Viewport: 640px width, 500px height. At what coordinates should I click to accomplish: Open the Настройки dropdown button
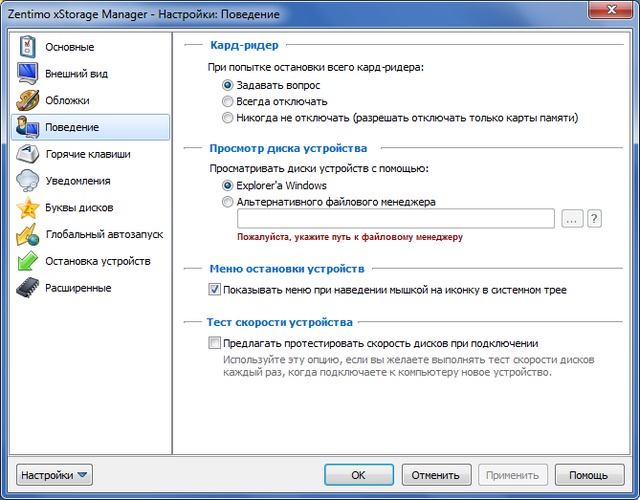click(54, 475)
